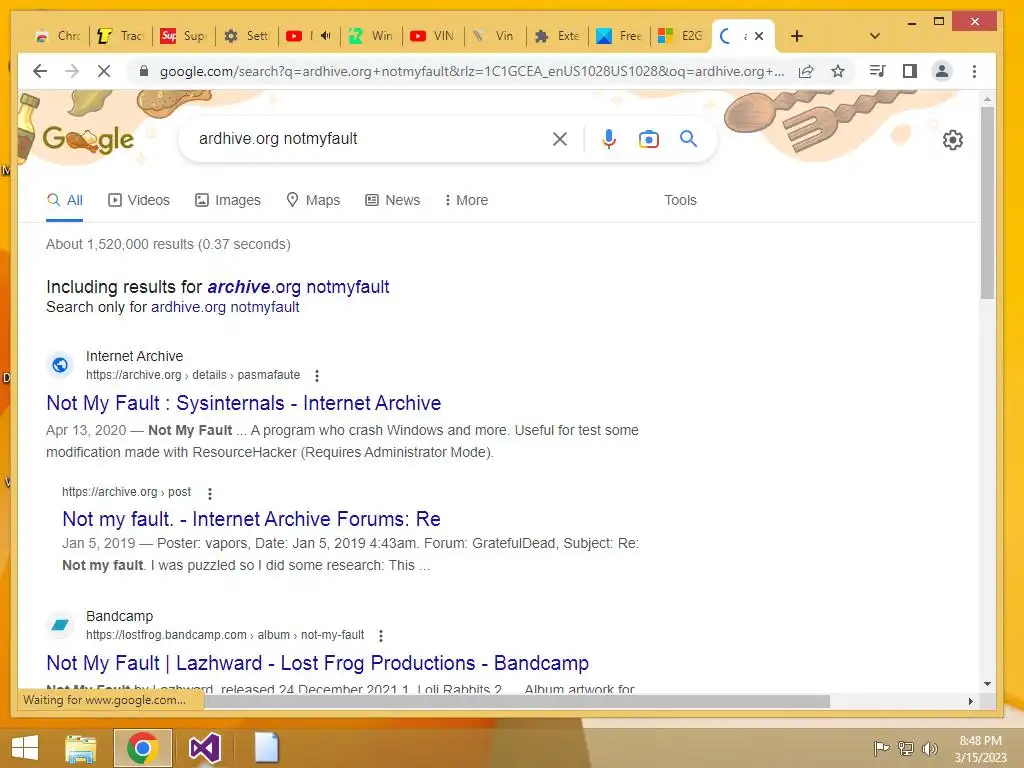Screen dimensions: 1024x768
Task: Open Not My Fault : Sysinternals result
Action: pos(244,403)
